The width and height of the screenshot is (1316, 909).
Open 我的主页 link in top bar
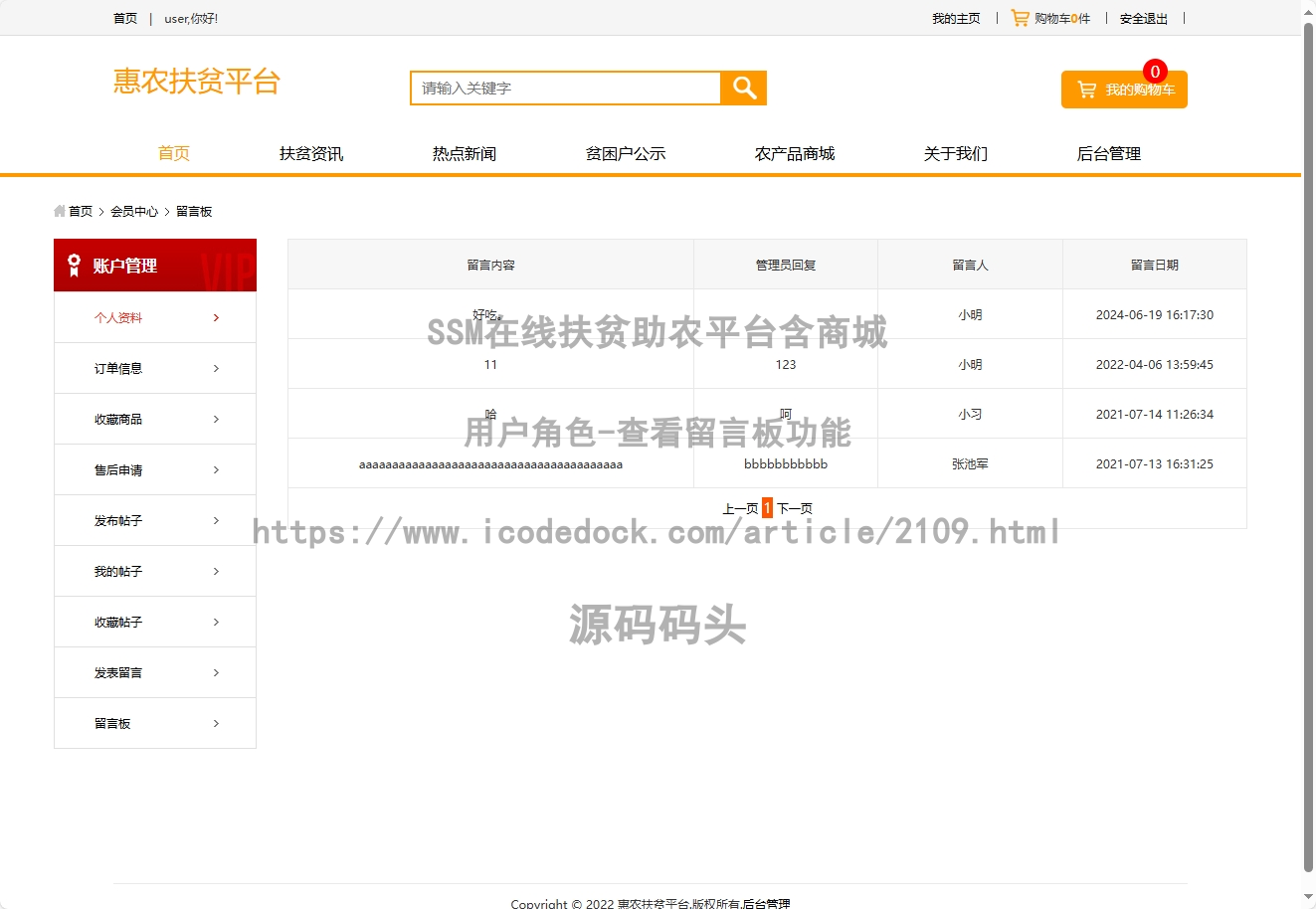coord(956,18)
